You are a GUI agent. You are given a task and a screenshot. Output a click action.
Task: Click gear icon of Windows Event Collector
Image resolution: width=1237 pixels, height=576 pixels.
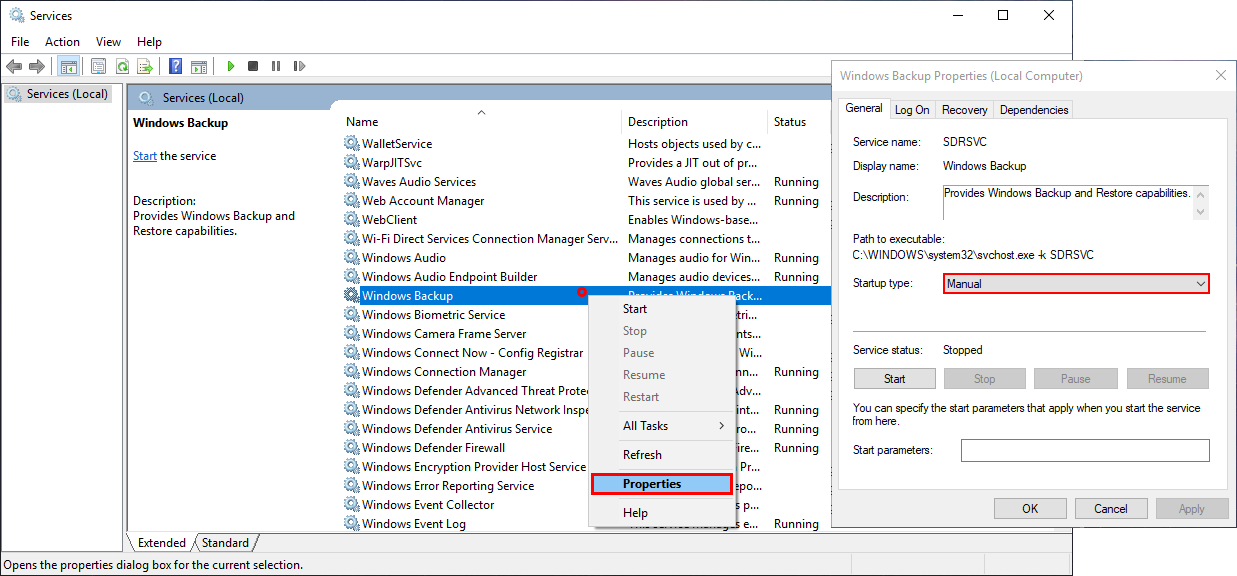351,505
